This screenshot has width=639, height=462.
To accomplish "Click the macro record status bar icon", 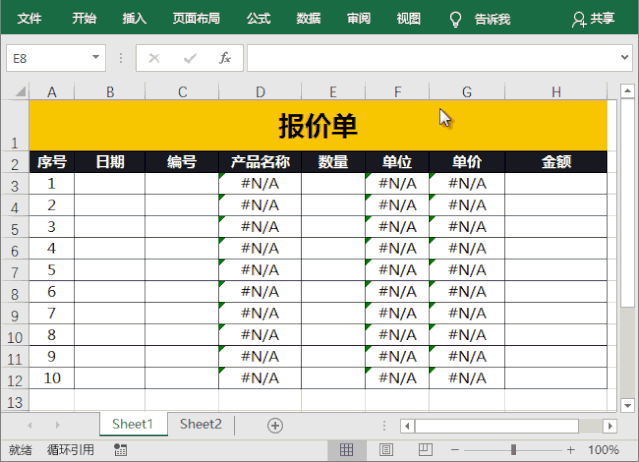I will (120, 450).
